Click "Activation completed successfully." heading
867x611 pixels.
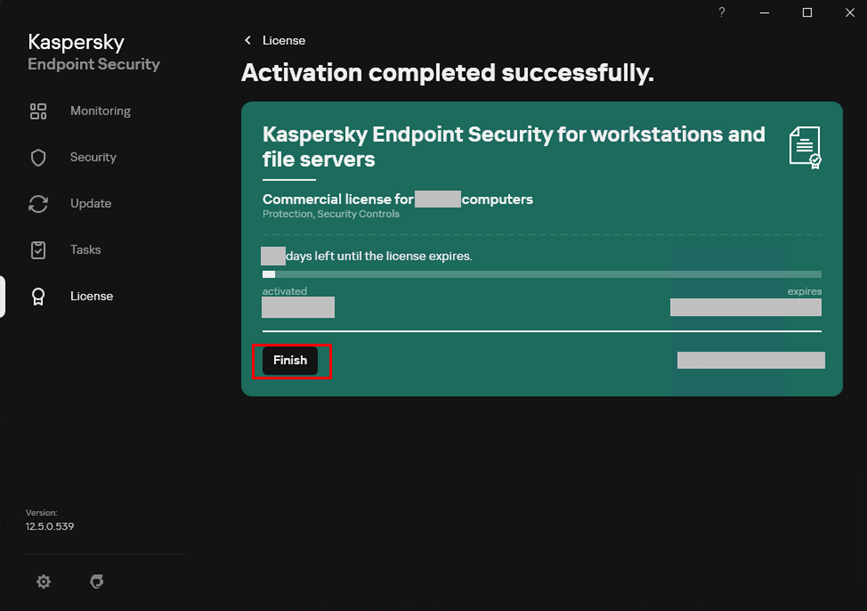coord(447,72)
